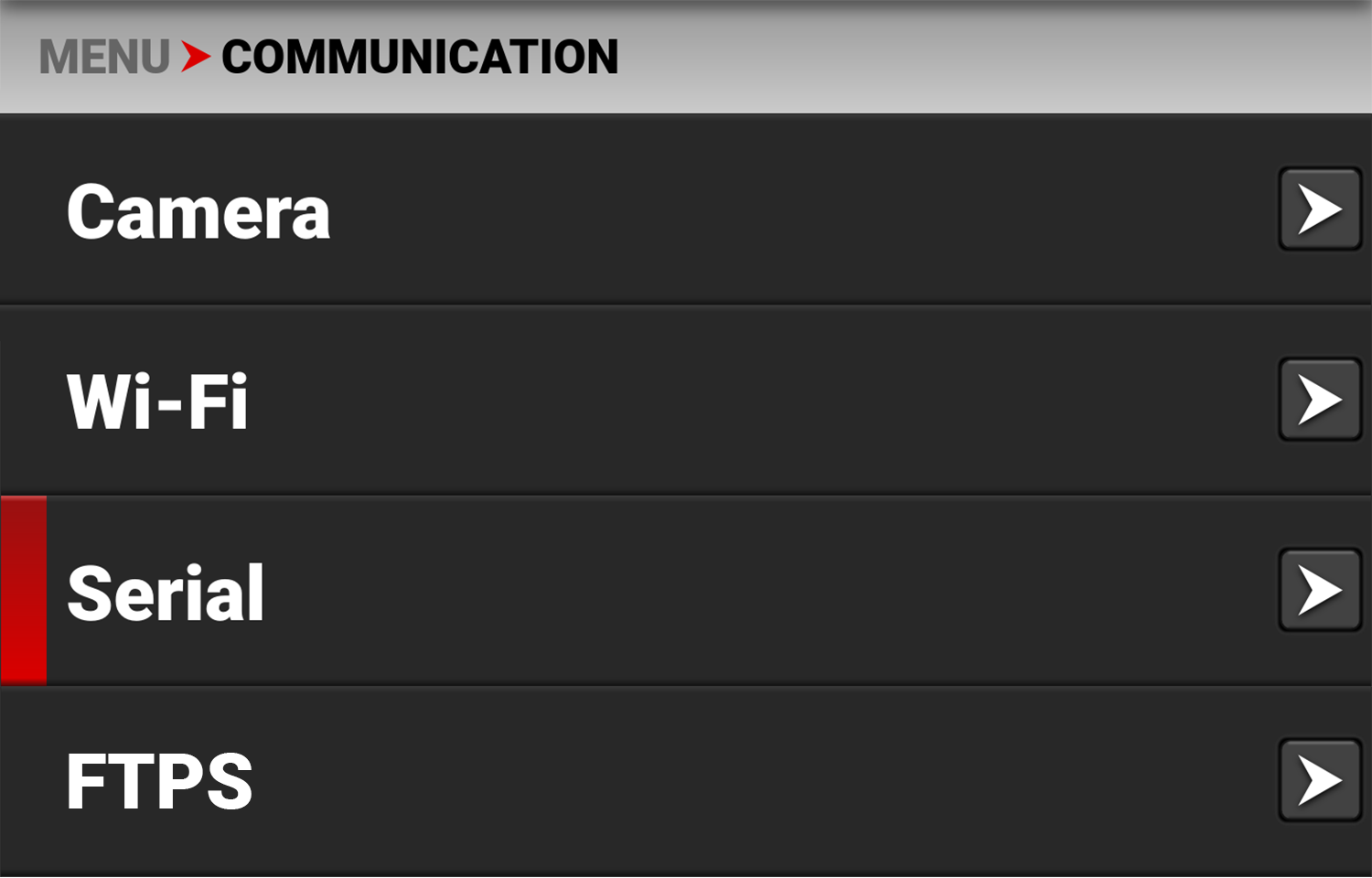Open the Camera communication menu item

point(198,212)
